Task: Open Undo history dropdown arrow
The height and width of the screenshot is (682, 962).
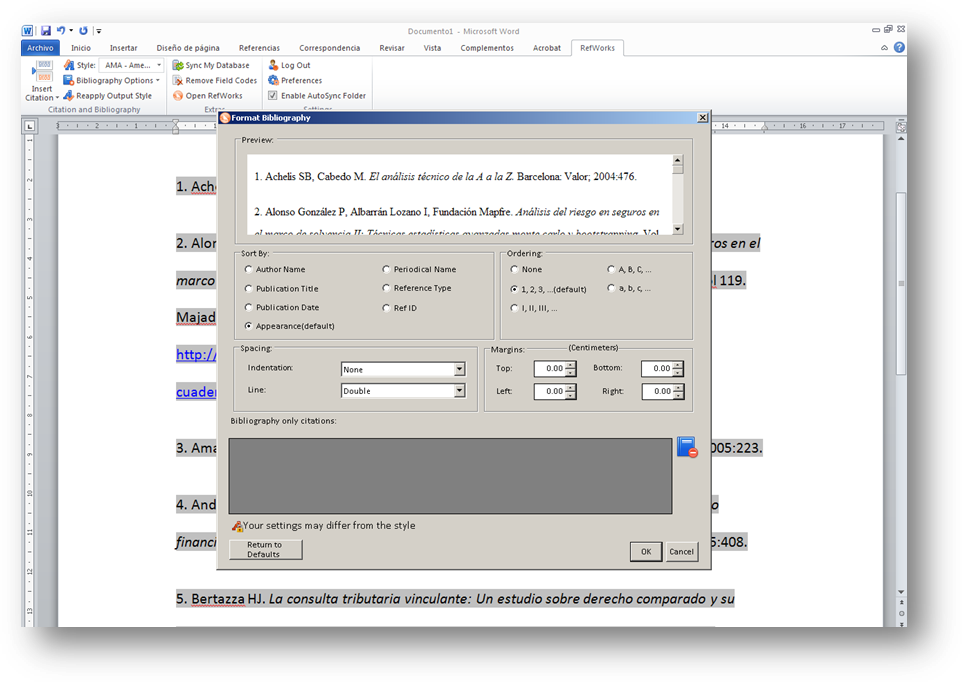Action: coord(71,31)
